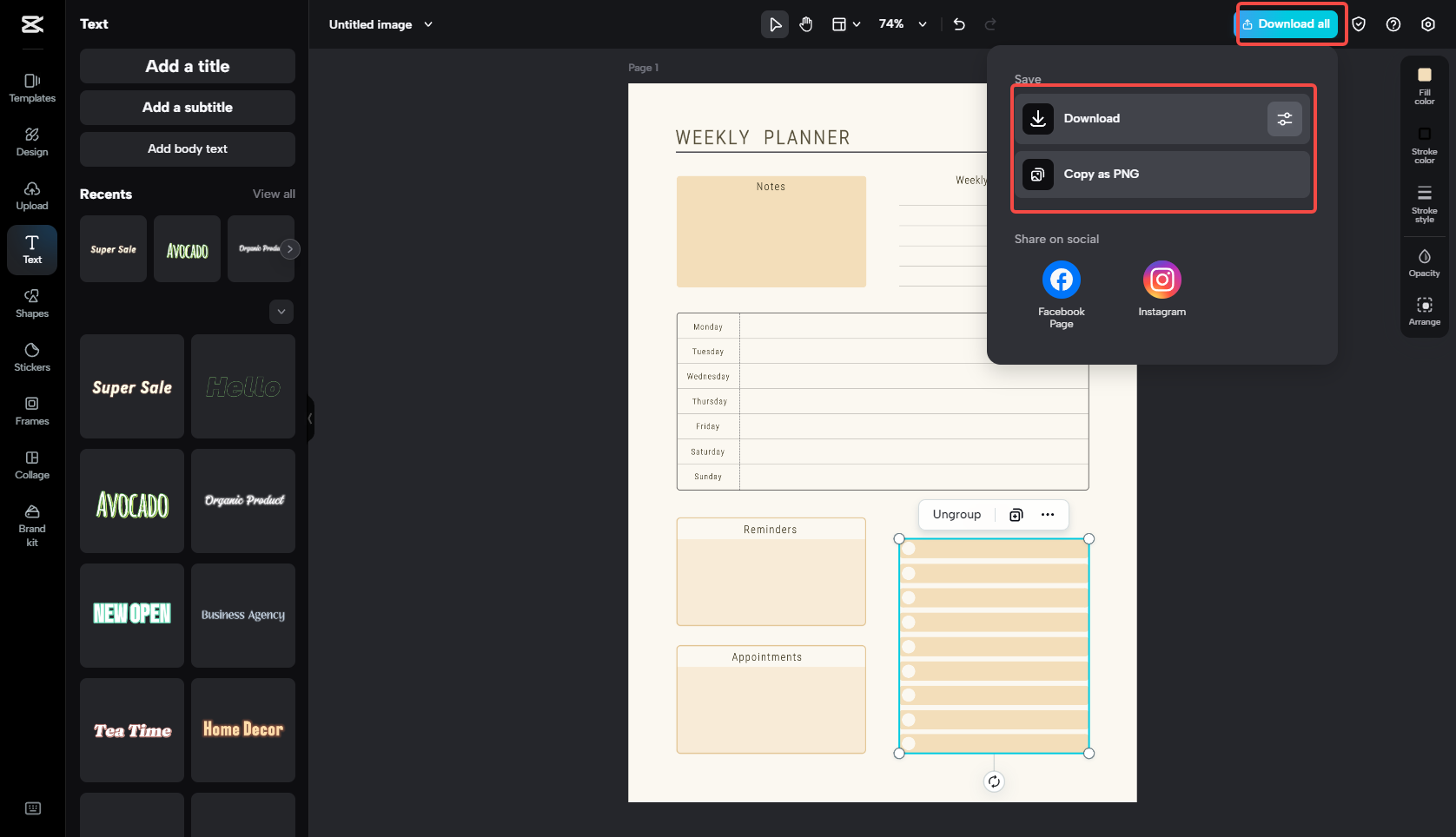Undo the last action
1456x837 pixels.
[x=959, y=24]
